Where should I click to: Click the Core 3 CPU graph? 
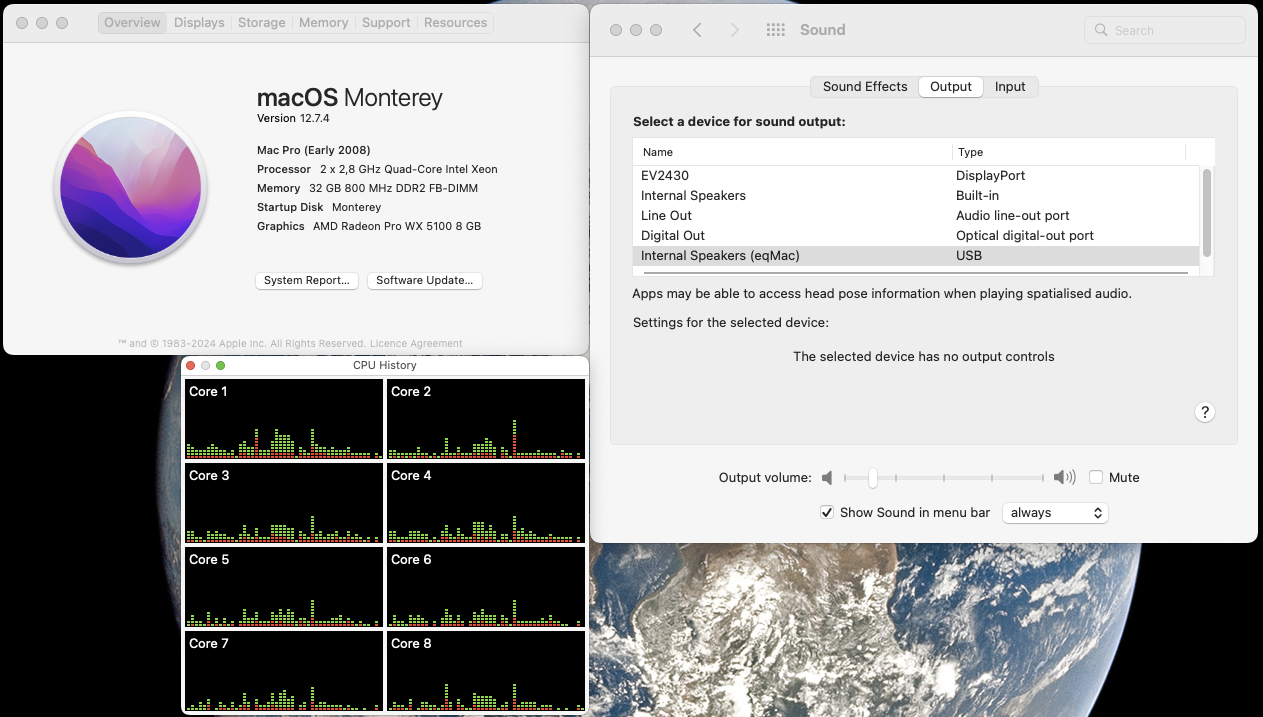click(284, 503)
